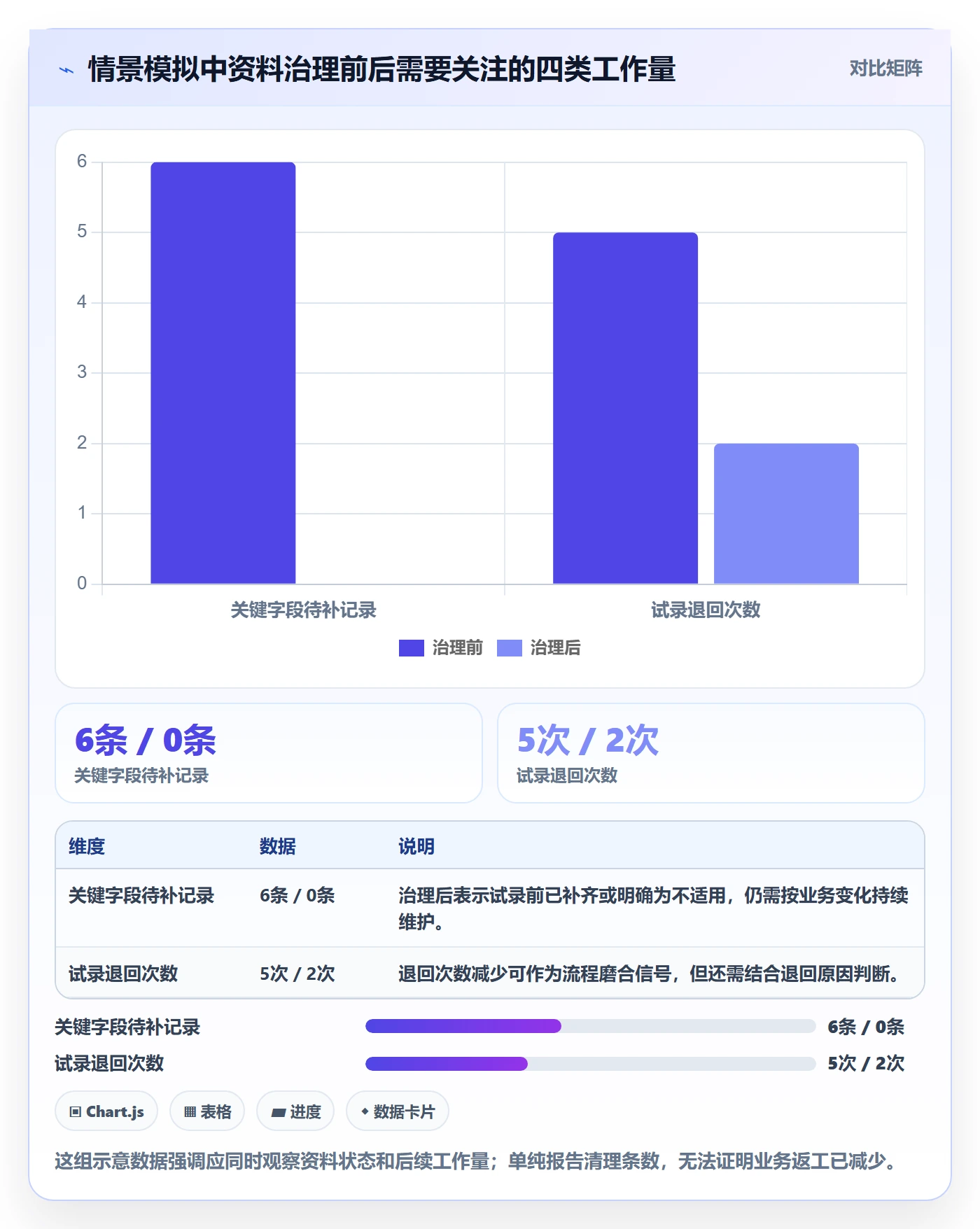
Task: Click the 5次 / 2次 table data cell
Action: click(297, 974)
